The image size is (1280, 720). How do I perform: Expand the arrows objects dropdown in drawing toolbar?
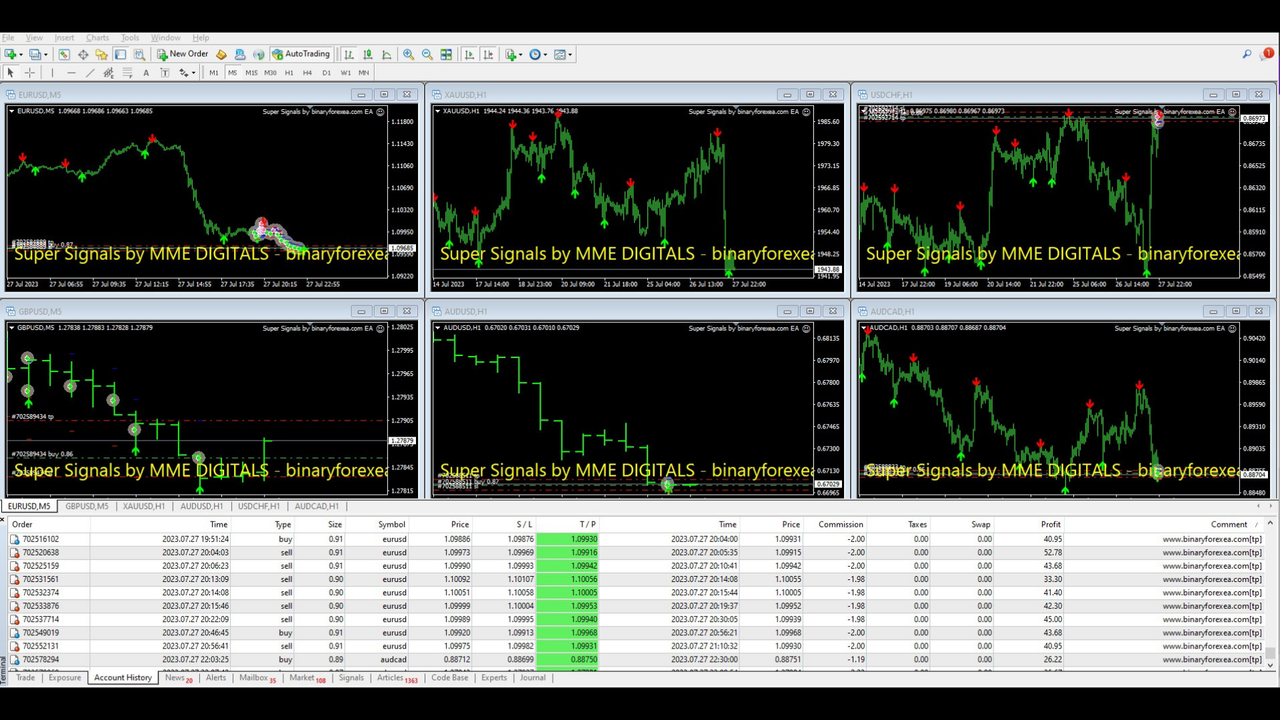(x=194, y=73)
